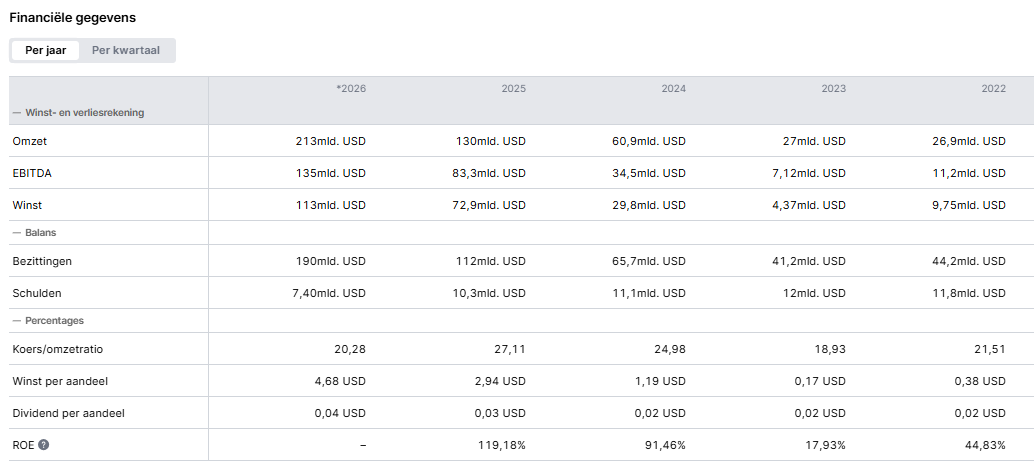Click the Bezittingen row label
Screen dimensions: 1034x471
pyautogui.click(x=42, y=261)
